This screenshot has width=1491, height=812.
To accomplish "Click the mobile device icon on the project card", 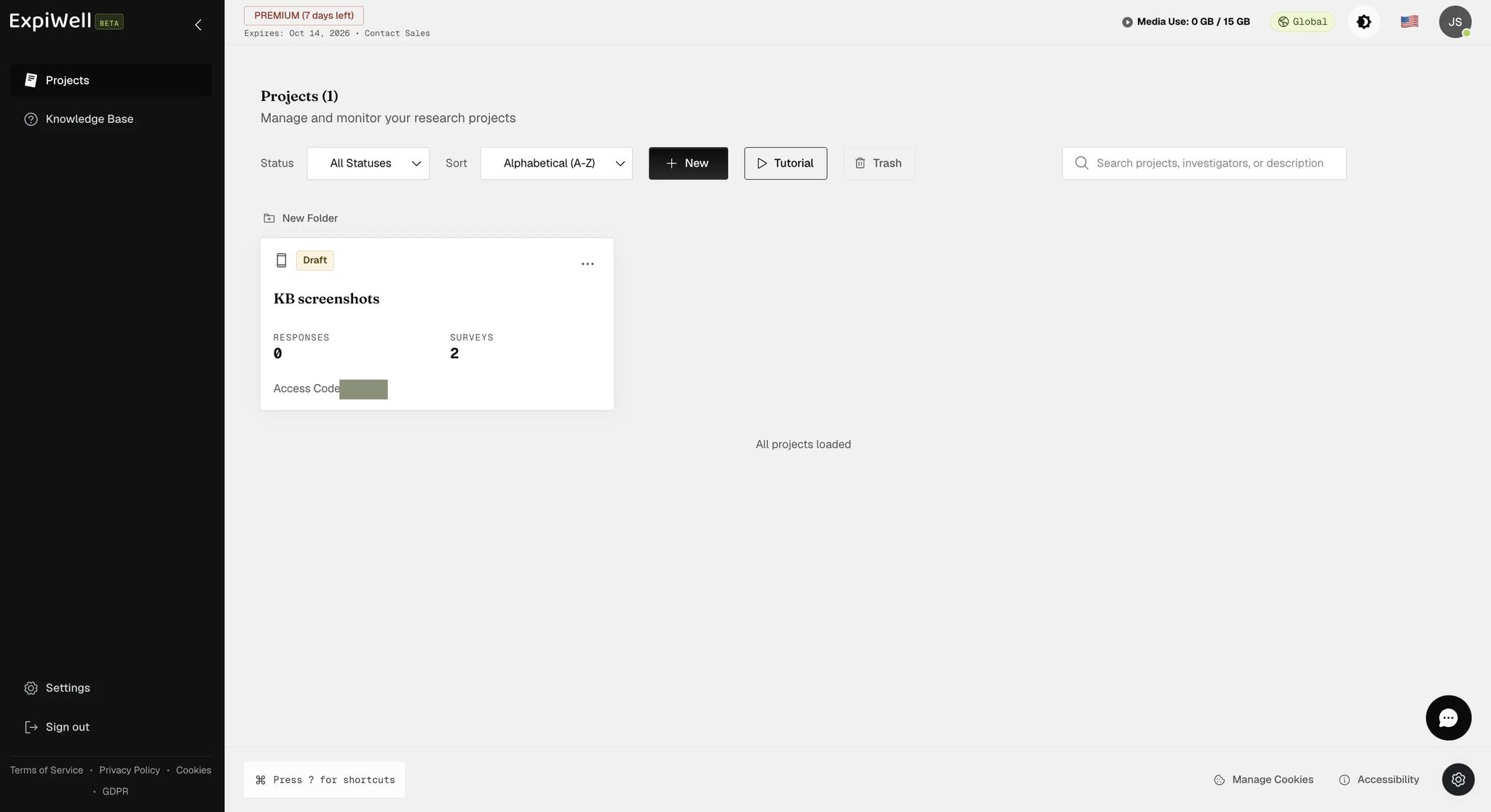I will [282, 260].
